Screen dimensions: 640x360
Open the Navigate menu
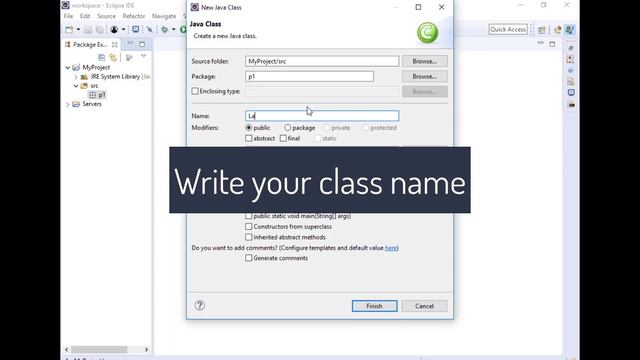164,16
